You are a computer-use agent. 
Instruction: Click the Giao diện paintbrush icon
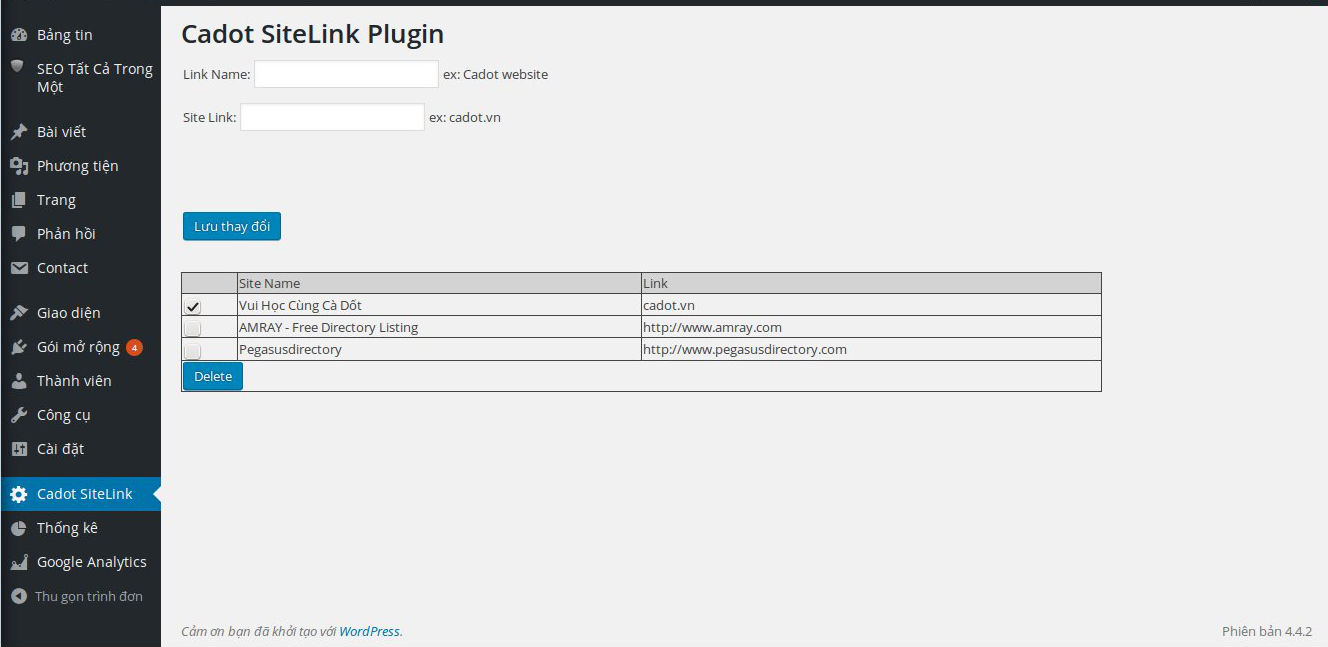click(18, 313)
